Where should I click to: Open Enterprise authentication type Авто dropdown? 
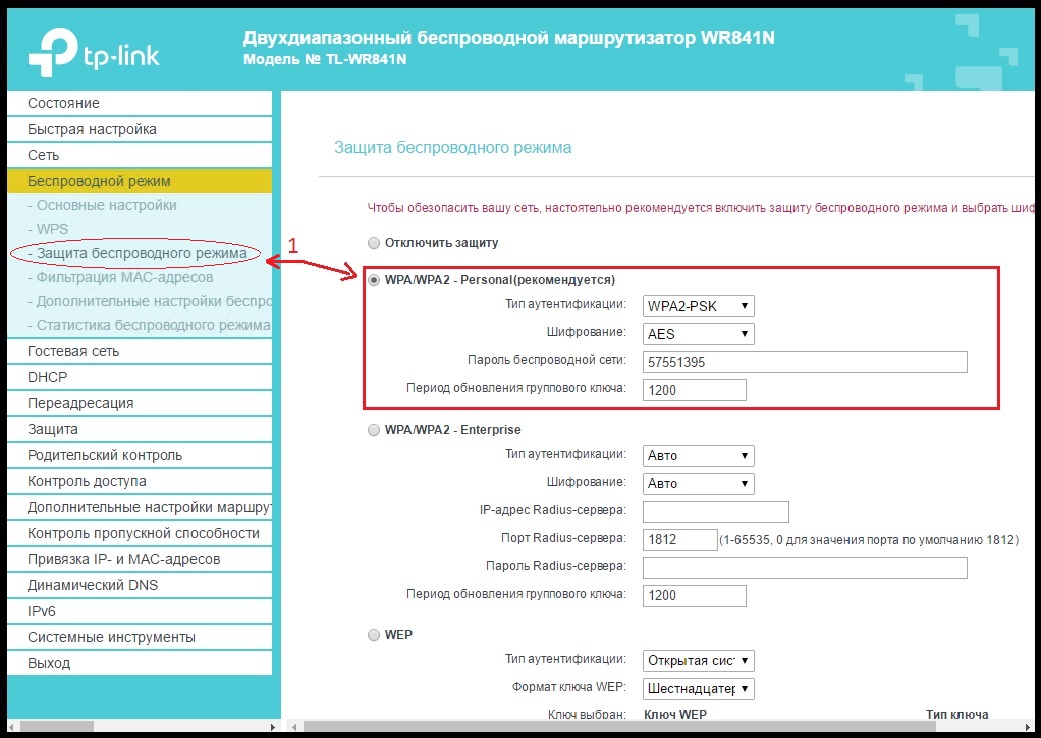tap(698, 455)
